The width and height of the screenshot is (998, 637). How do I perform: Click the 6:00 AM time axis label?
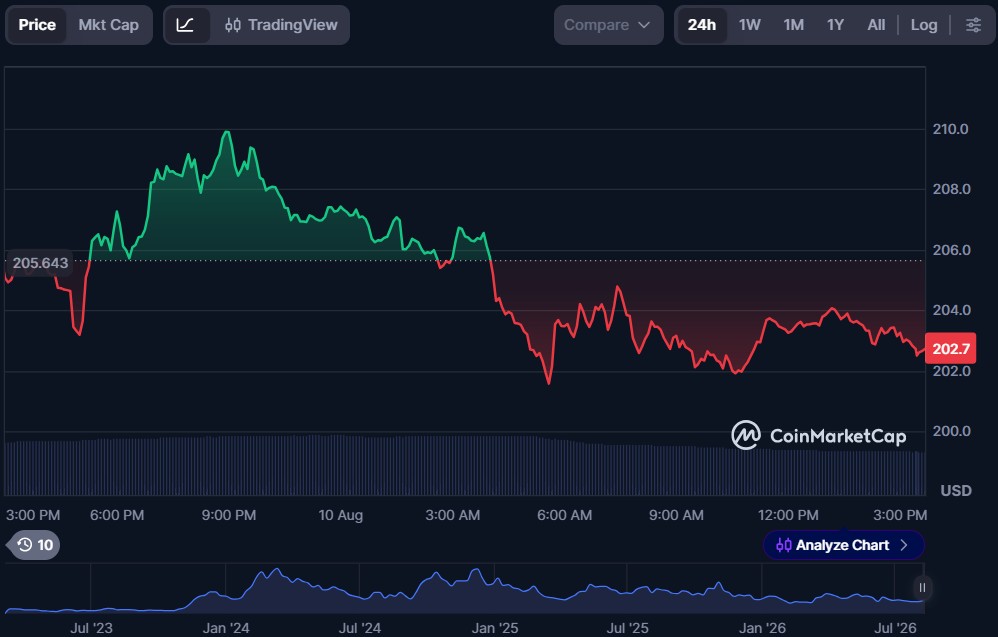coord(564,515)
